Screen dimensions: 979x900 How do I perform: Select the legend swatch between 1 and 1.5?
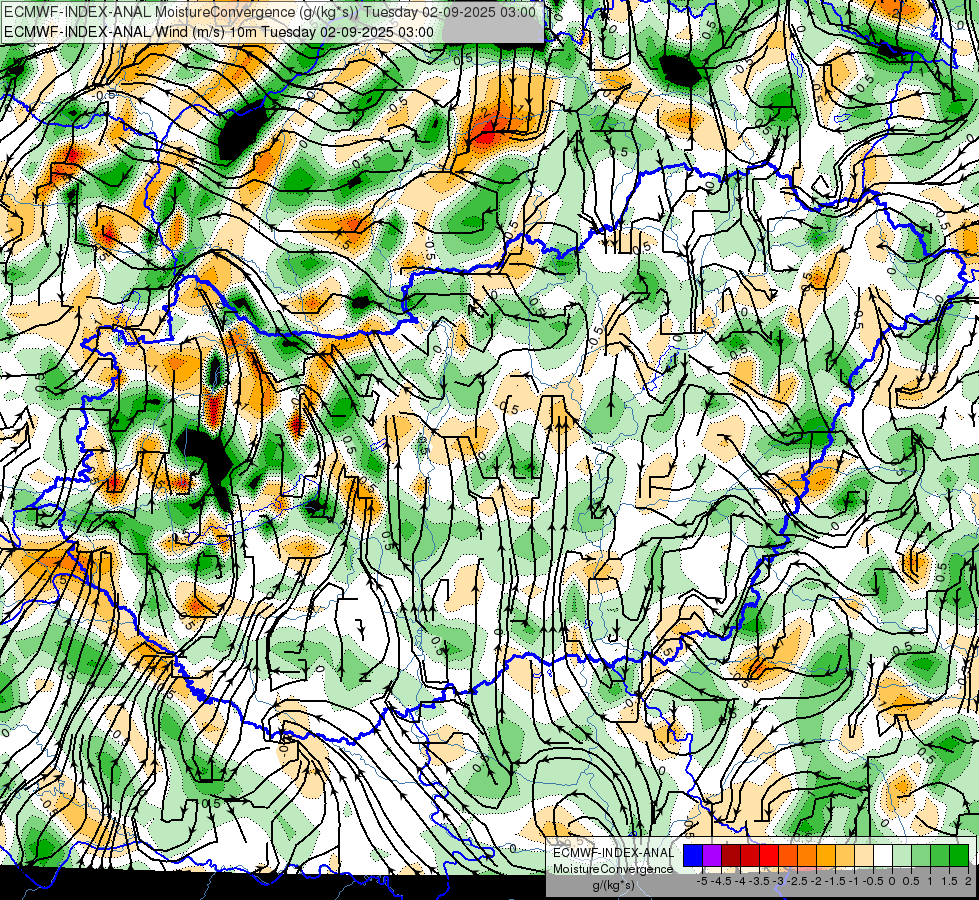940,856
